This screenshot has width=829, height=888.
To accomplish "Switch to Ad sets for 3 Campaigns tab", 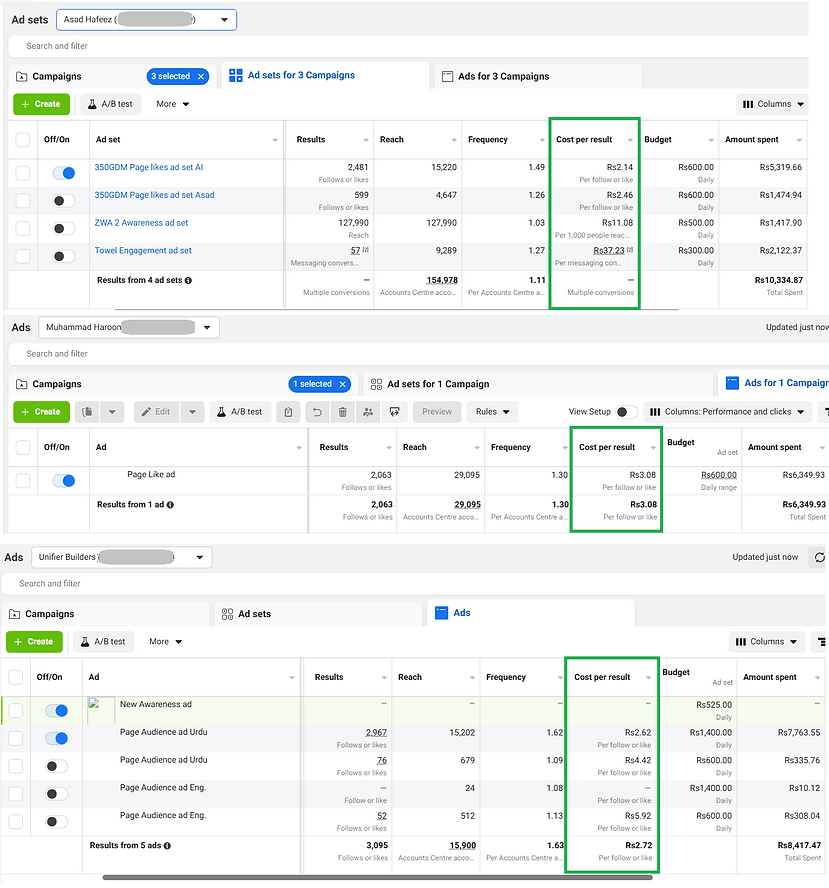I will [325, 75].
